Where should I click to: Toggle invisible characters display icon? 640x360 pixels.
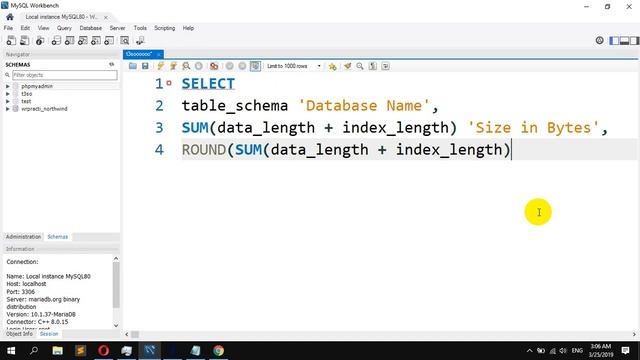pos(373,66)
